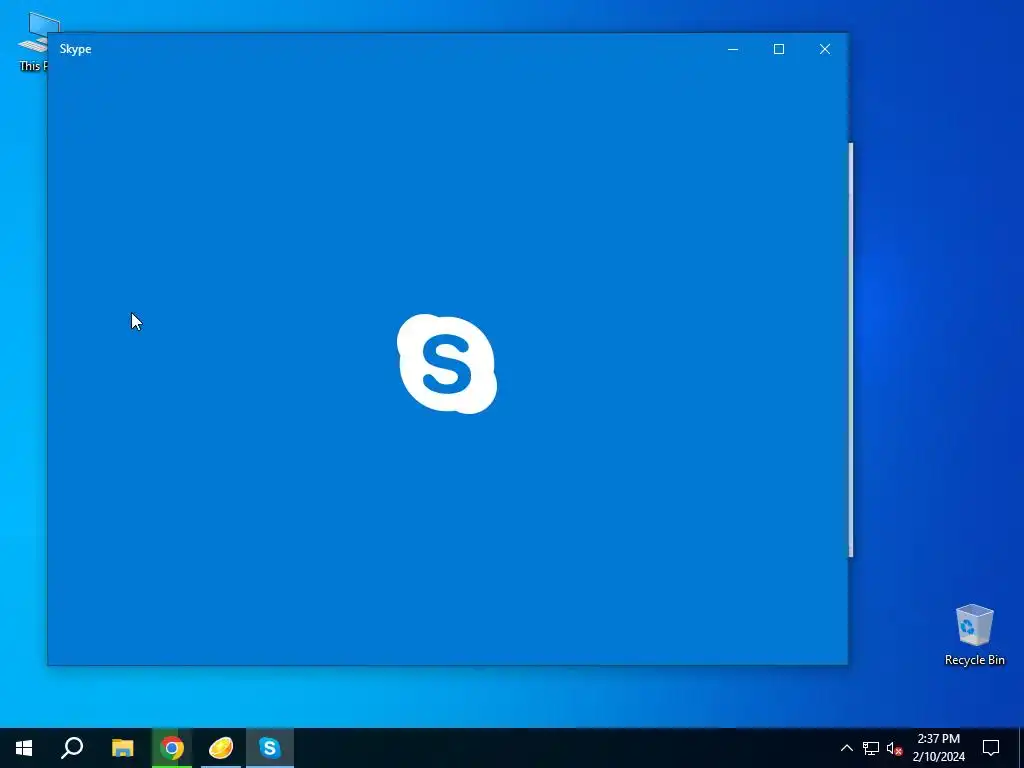Click the Skype logo on the splash screen
Screen dimensions: 1024x768
[447, 364]
